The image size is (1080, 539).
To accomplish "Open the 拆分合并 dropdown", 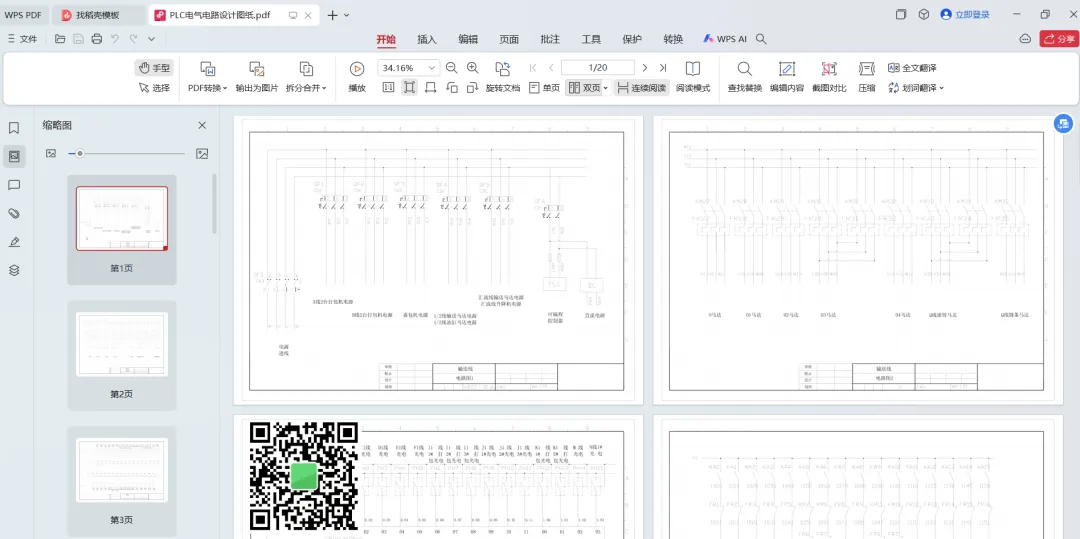I will click(307, 88).
